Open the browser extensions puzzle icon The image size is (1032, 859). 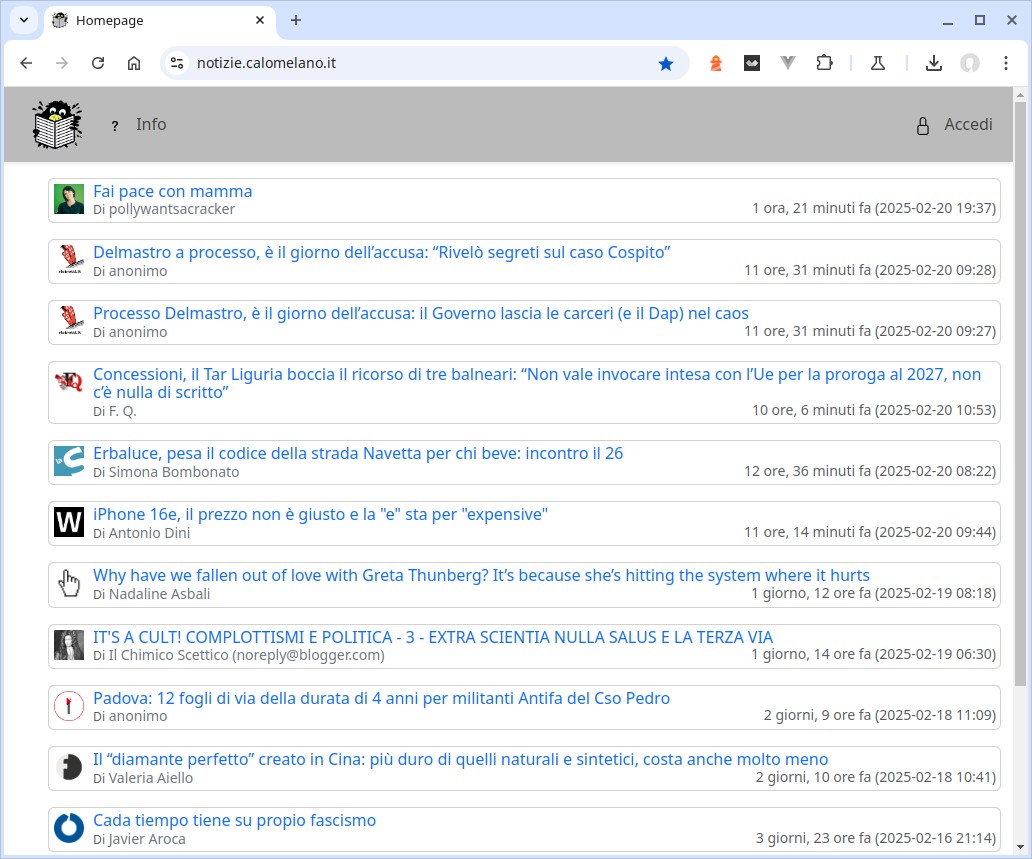coord(824,62)
